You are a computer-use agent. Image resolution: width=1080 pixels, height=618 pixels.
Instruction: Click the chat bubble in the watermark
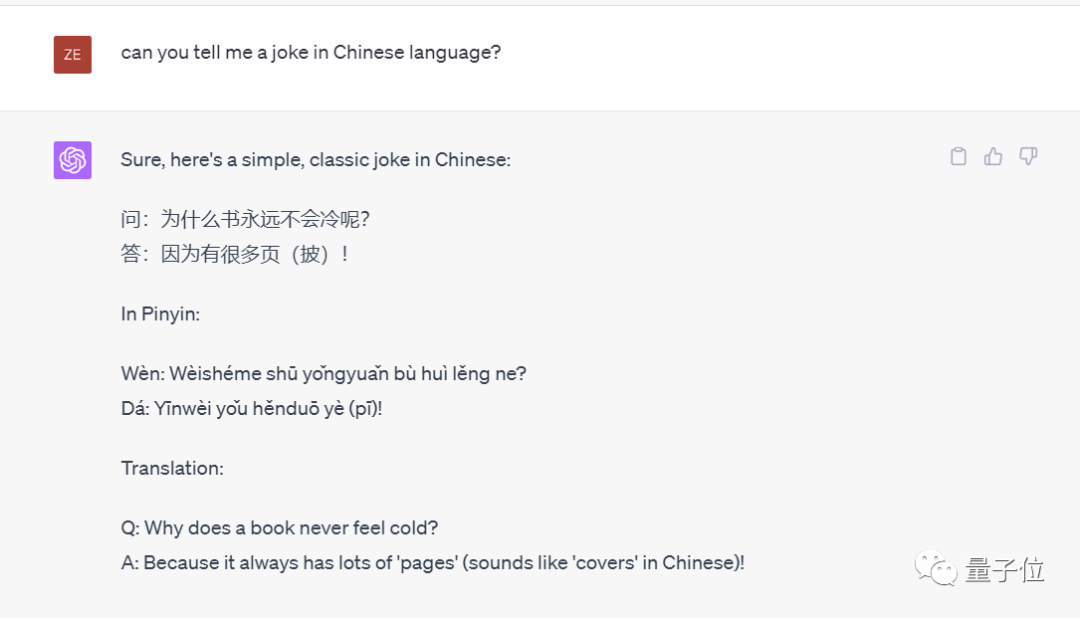pos(936,568)
